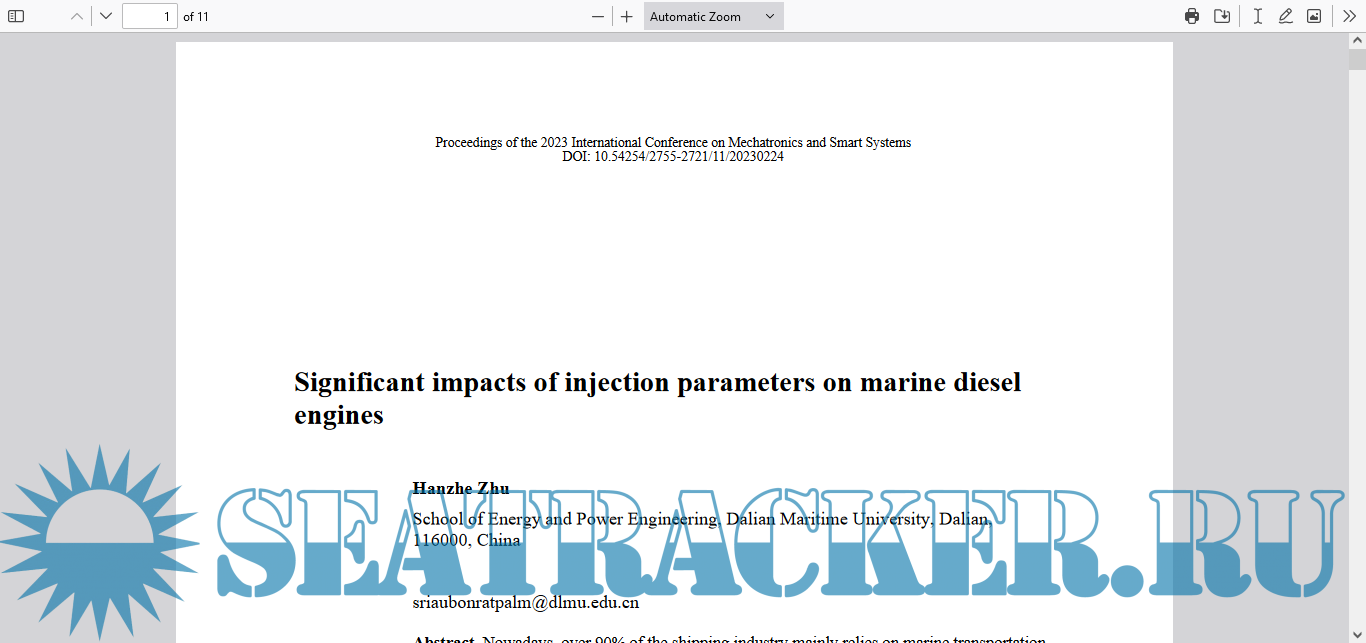Viewport: 1366px width, 643px height.
Task: Click the scrollbar up arrow
Action: (x=1357, y=40)
